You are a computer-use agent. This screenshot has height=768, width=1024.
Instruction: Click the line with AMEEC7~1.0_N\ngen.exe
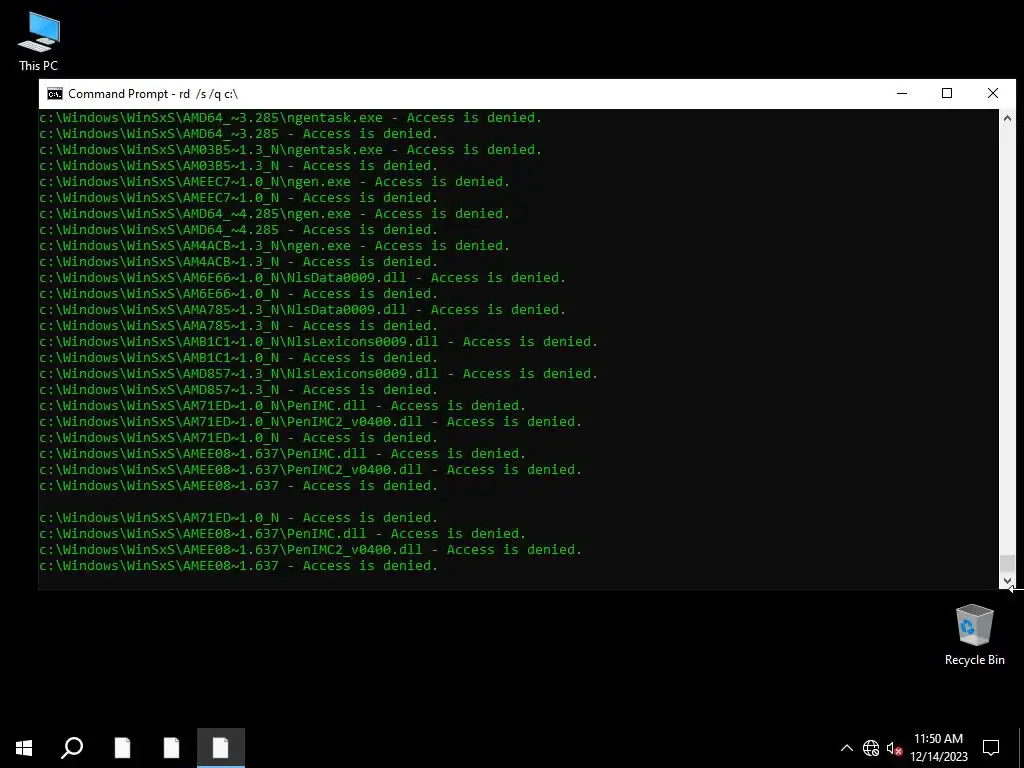[x=274, y=182]
